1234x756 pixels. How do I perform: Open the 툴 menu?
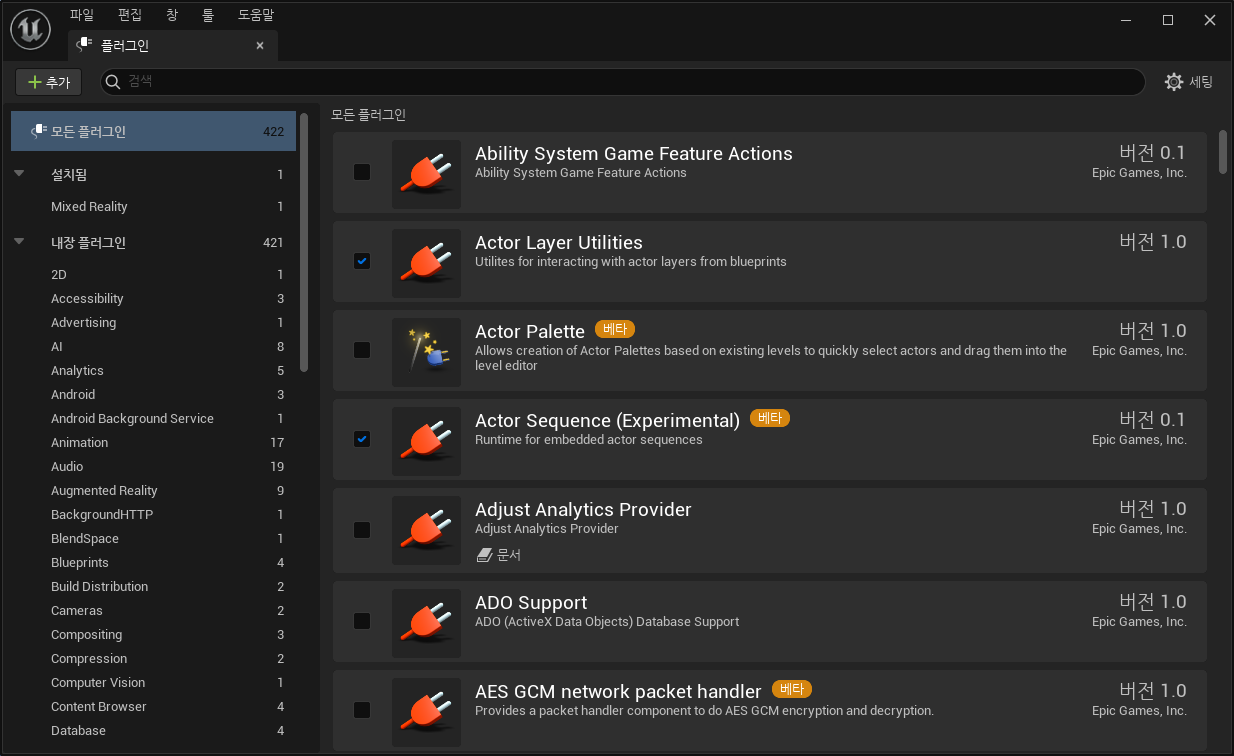208,15
